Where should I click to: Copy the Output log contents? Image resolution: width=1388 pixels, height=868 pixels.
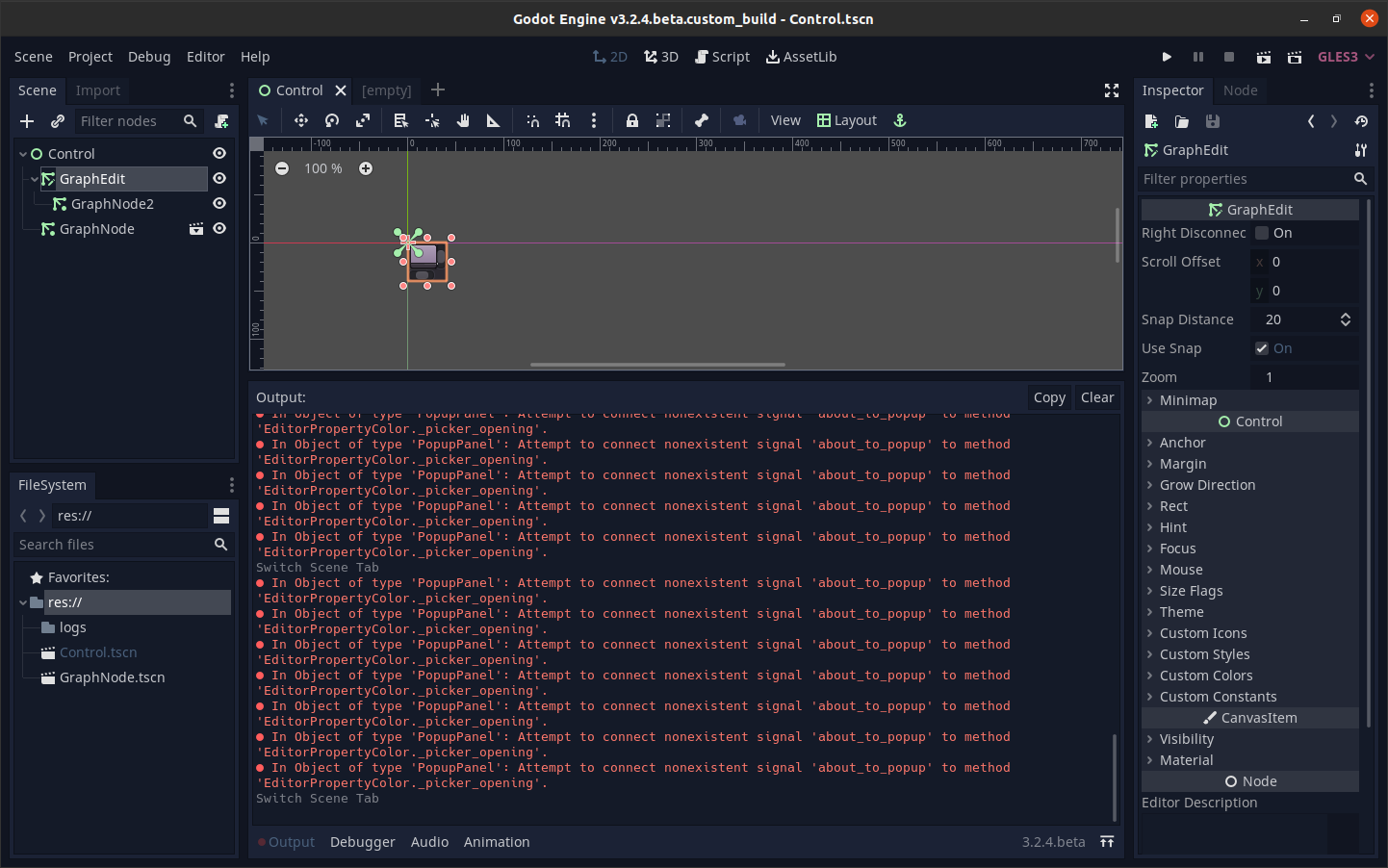1049,396
